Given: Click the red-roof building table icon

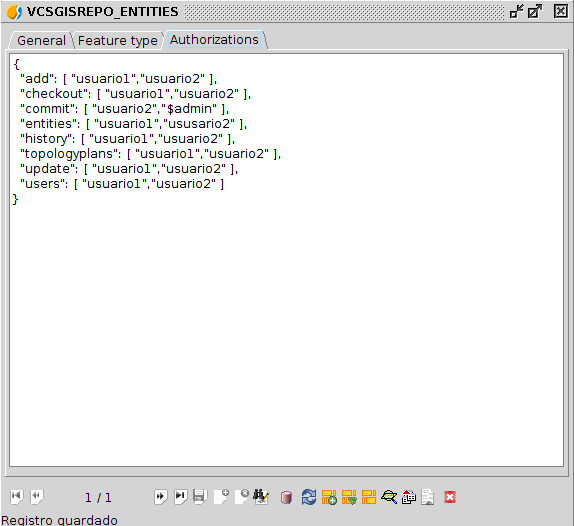Looking at the screenshot, I should point(409,497).
